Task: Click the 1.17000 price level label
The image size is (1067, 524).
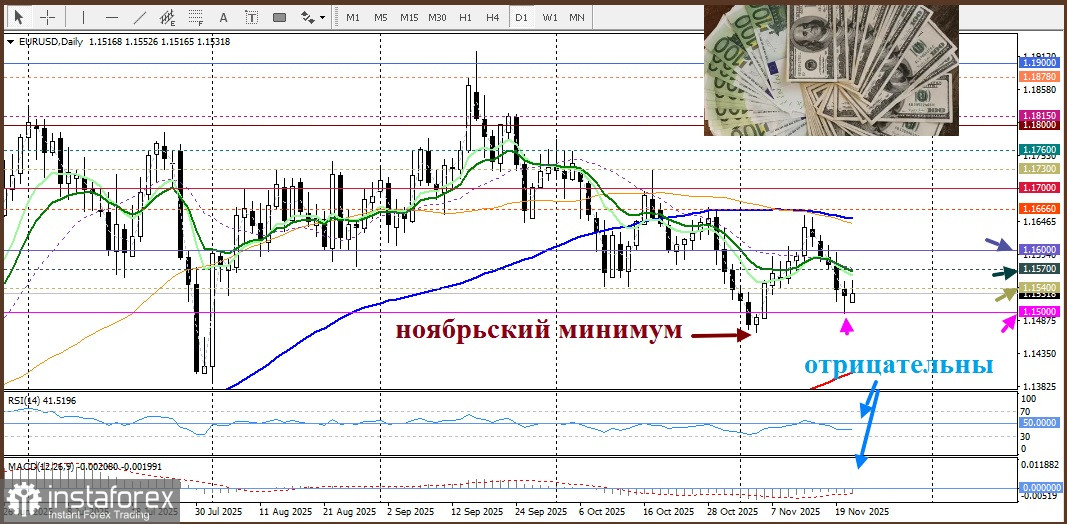Action: tap(1038, 187)
